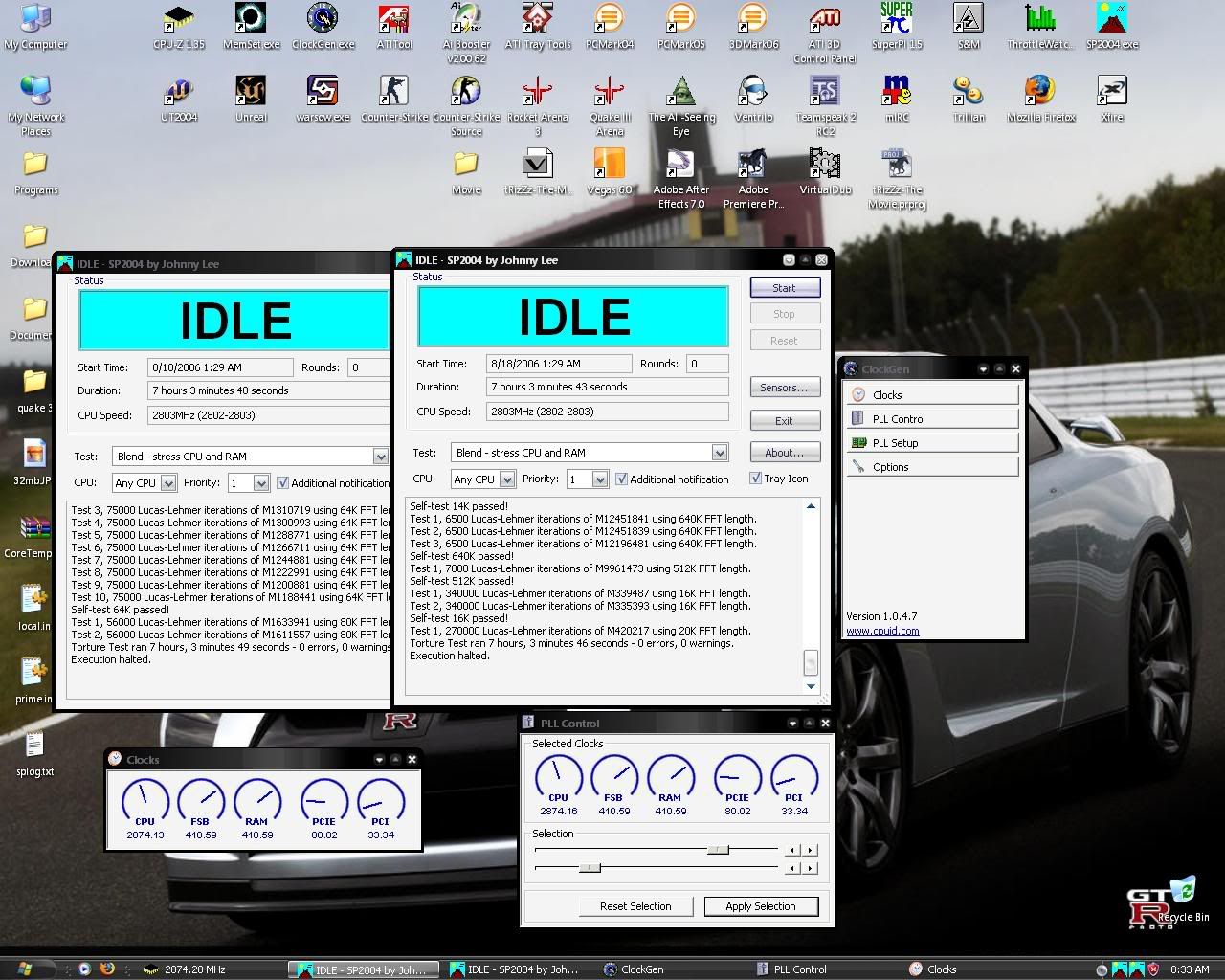Toggle the Tray Icon checkbox
This screenshot has width=1225, height=980.
[755, 478]
